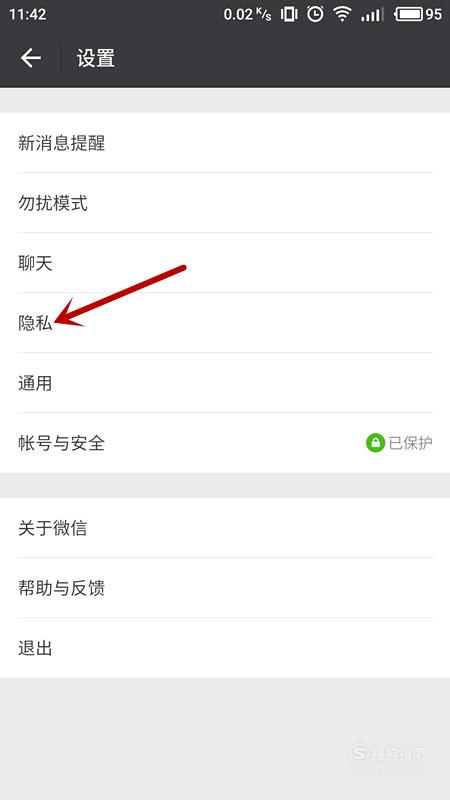Tap the network speed indicator

[247, 14]
